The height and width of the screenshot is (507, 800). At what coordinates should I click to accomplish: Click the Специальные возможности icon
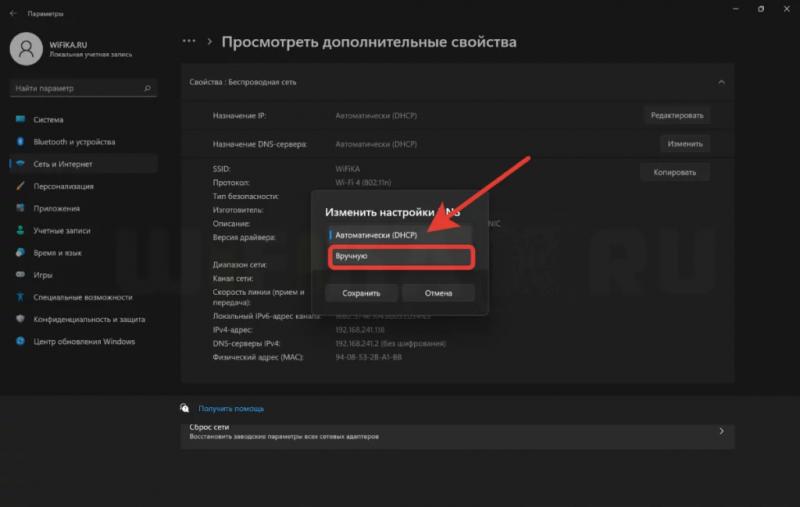(21, 297)
